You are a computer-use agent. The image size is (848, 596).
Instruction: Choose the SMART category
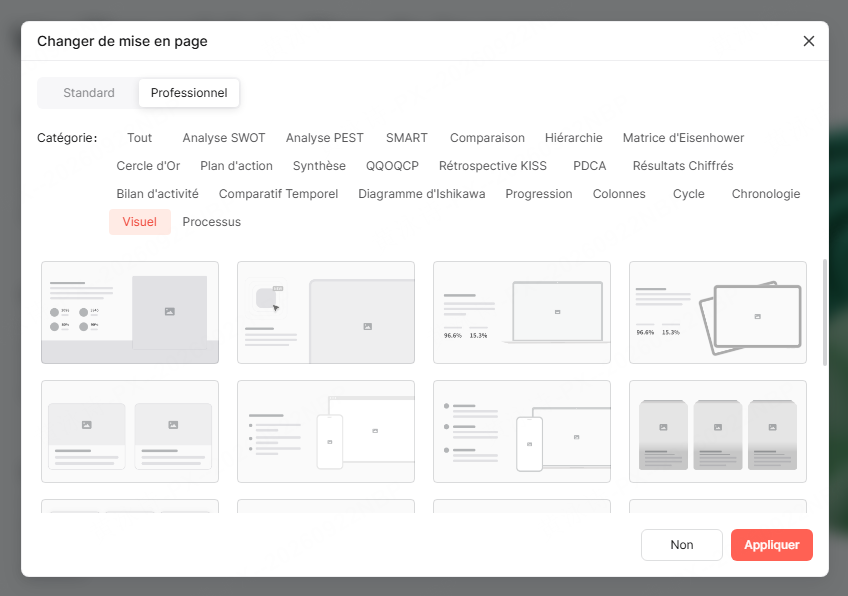click(407, 138)
